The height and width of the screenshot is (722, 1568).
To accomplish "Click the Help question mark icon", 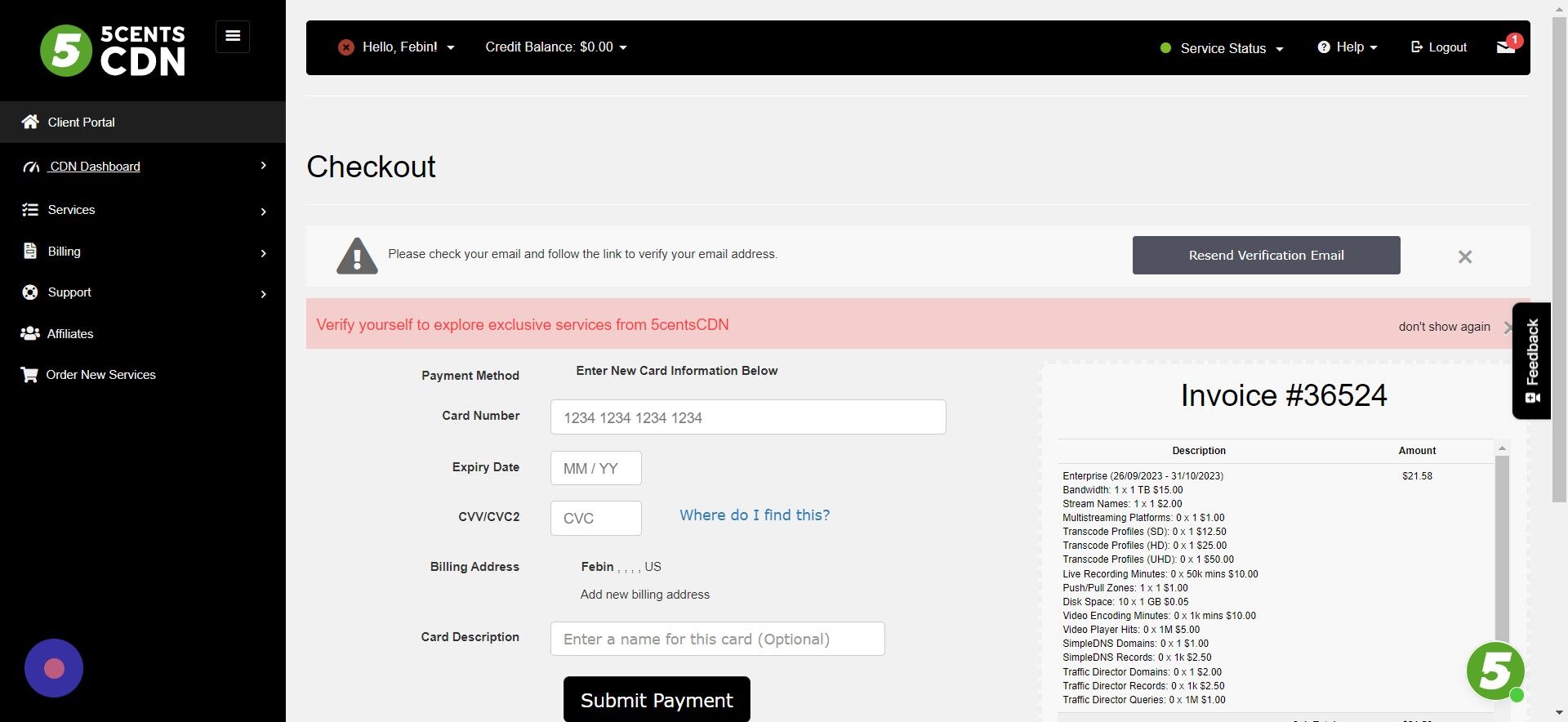I will [x=1324, y=47].
